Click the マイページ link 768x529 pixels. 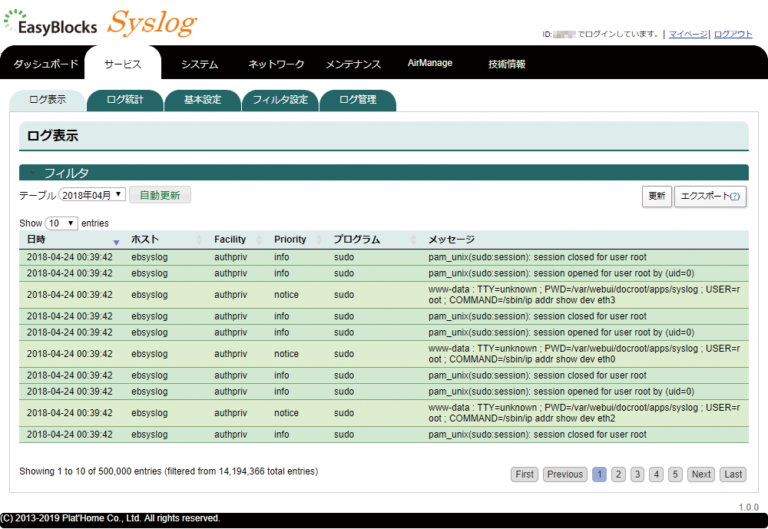click(x=688, y=34)
